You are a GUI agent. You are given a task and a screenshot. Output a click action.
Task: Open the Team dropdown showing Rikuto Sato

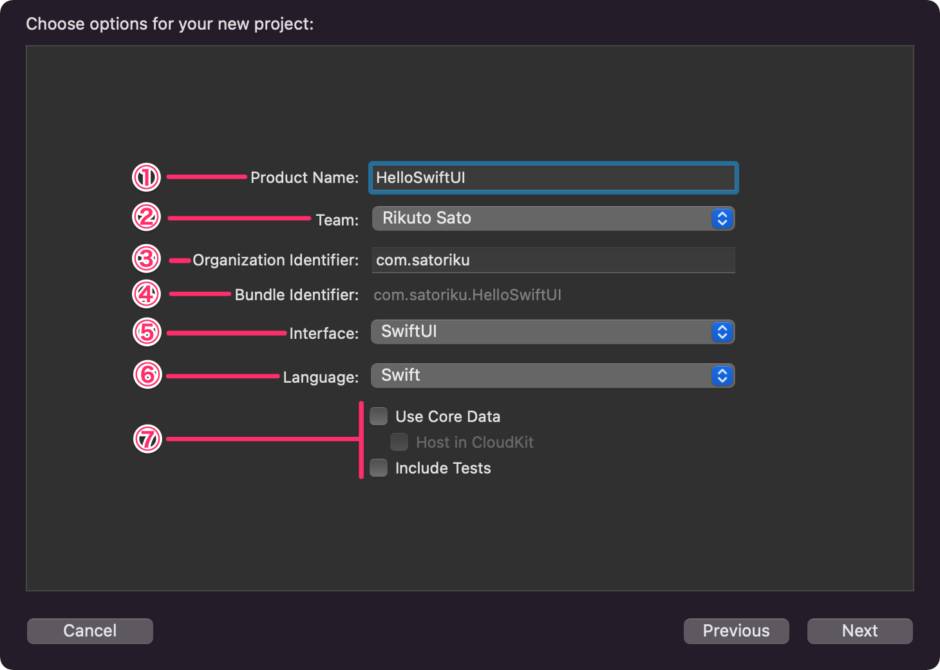point(552,218)
